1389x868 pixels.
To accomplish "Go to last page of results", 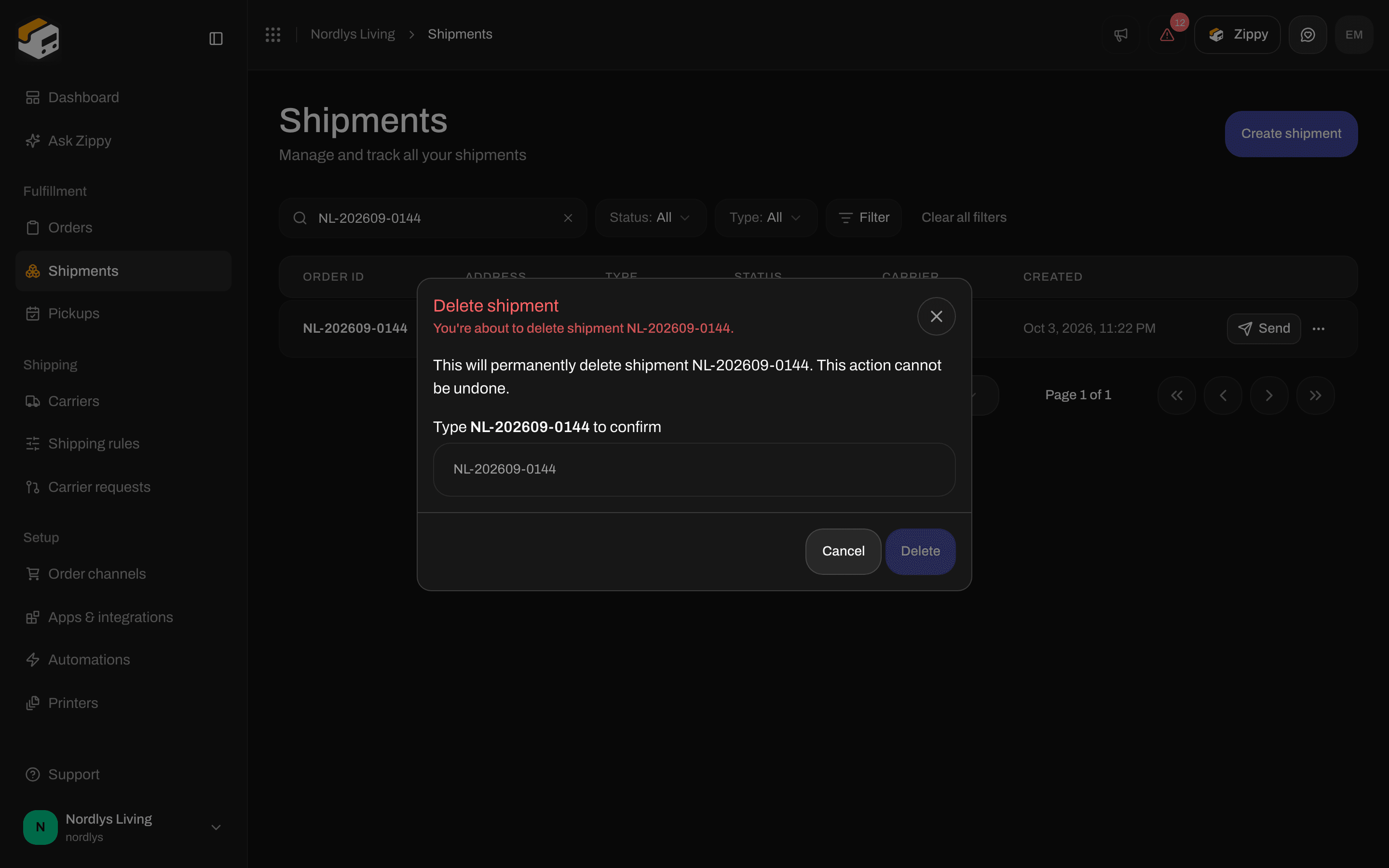I will [x=1316, y=395].
